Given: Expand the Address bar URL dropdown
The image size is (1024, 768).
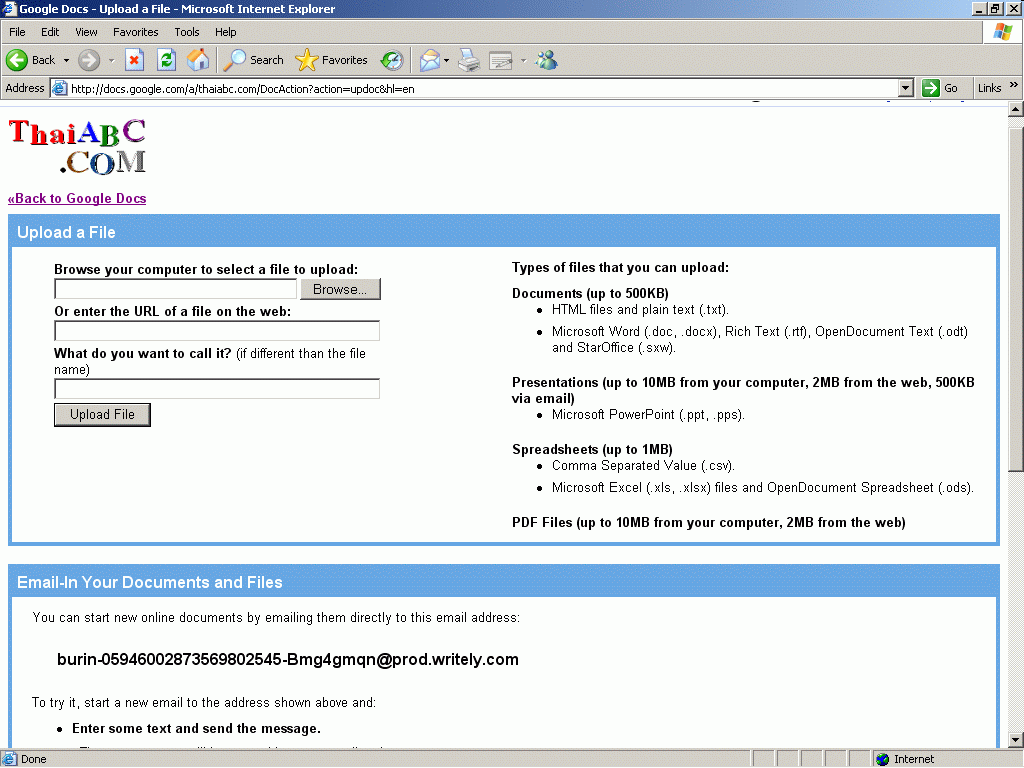Looking at the screenshot, I should tap(906, 88).
